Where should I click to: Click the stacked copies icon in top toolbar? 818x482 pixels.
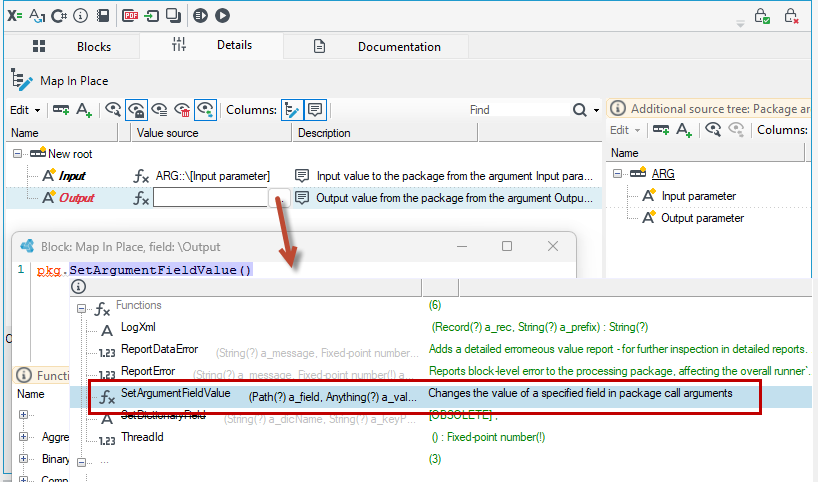[x=173, y=16]
